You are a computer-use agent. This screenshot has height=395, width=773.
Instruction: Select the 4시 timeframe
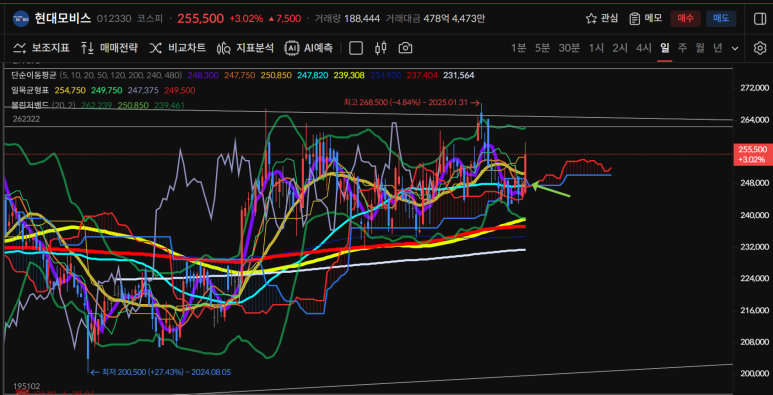[643, 48]
